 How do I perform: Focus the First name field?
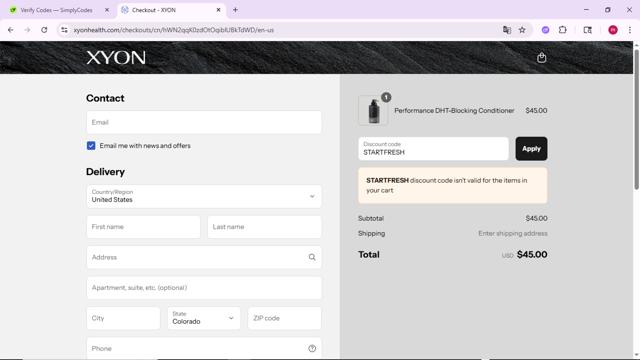(143, 227)
